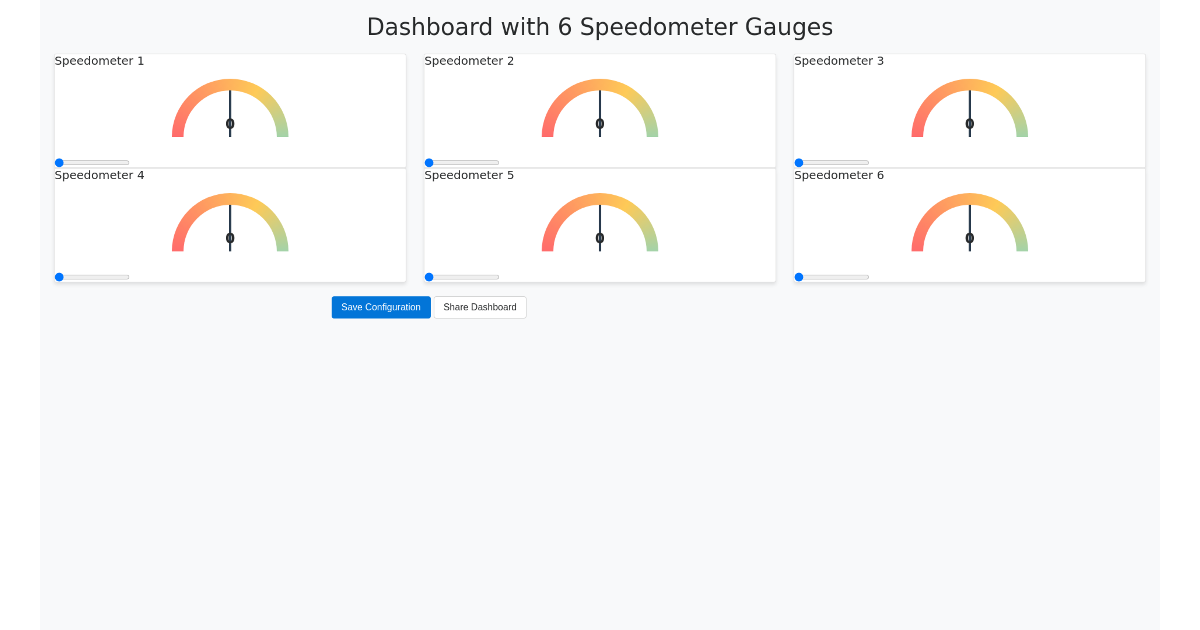
Task: Select the Speedometer 3 slider thumb
Action: tap(799, 162)
